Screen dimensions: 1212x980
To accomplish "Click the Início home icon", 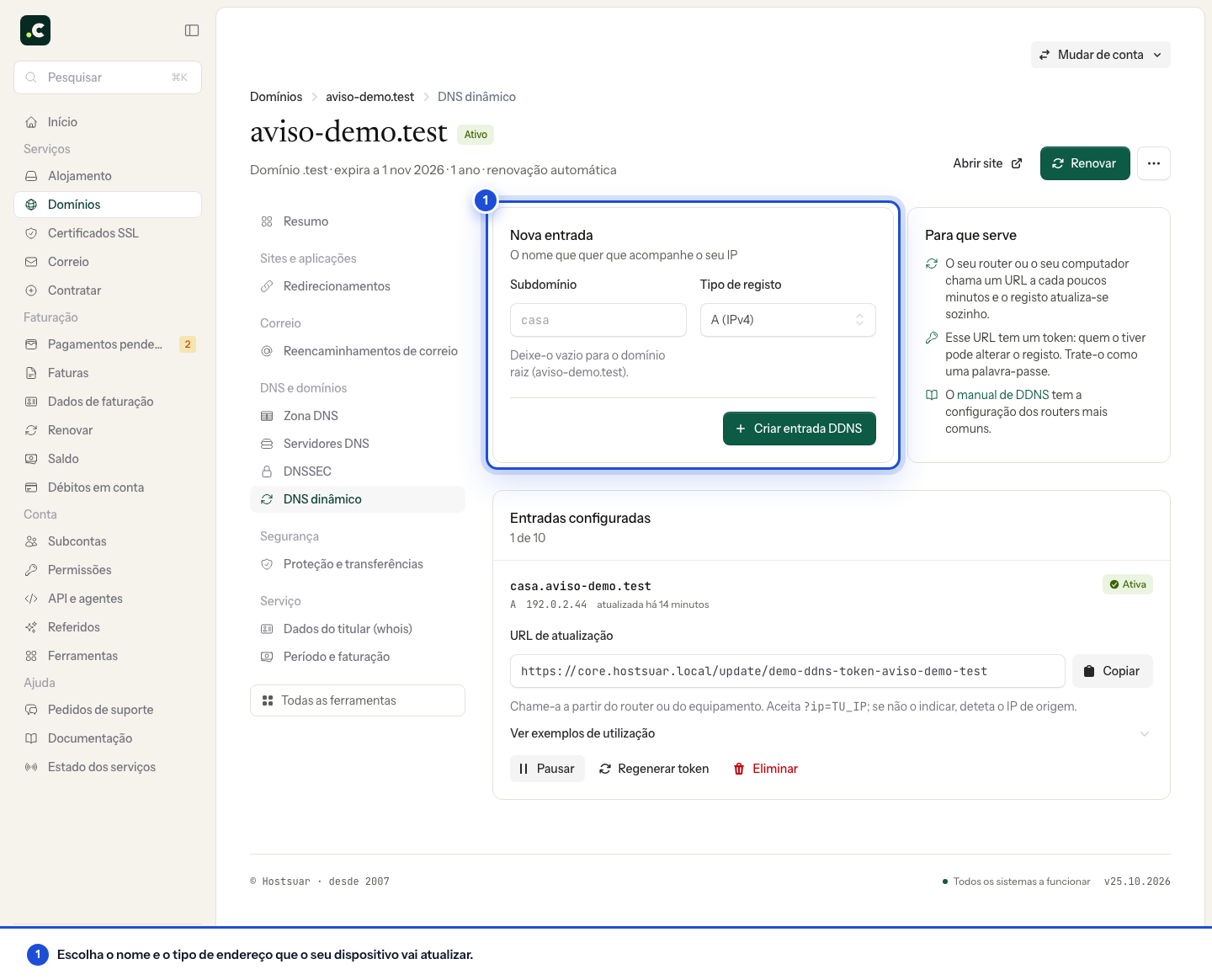I will coord(31,122).
